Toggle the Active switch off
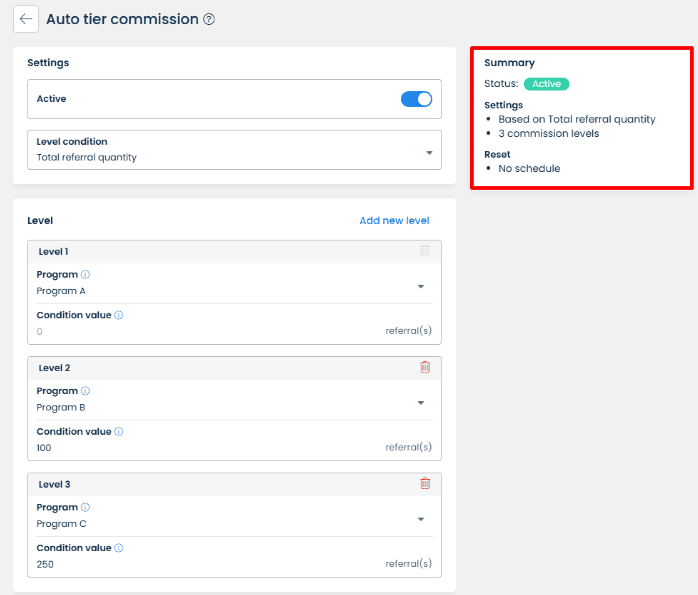698x595 pixels. click(x=416, y=99)
